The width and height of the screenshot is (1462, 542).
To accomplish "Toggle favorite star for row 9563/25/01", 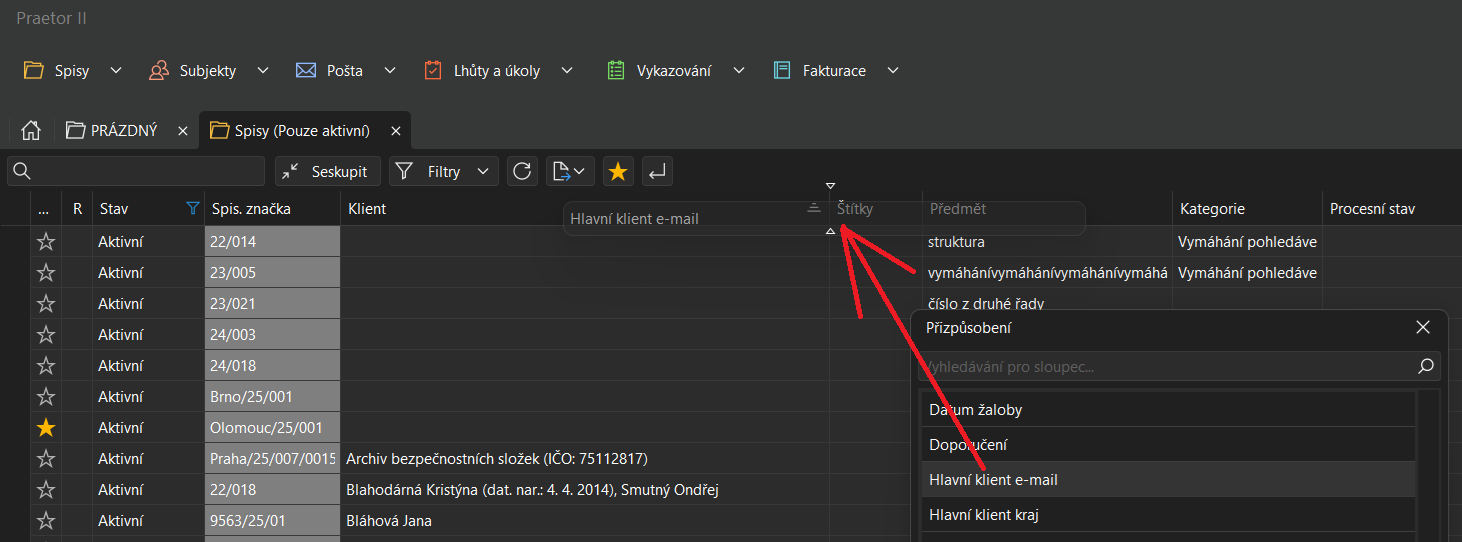I will click(x=46, y=521).
